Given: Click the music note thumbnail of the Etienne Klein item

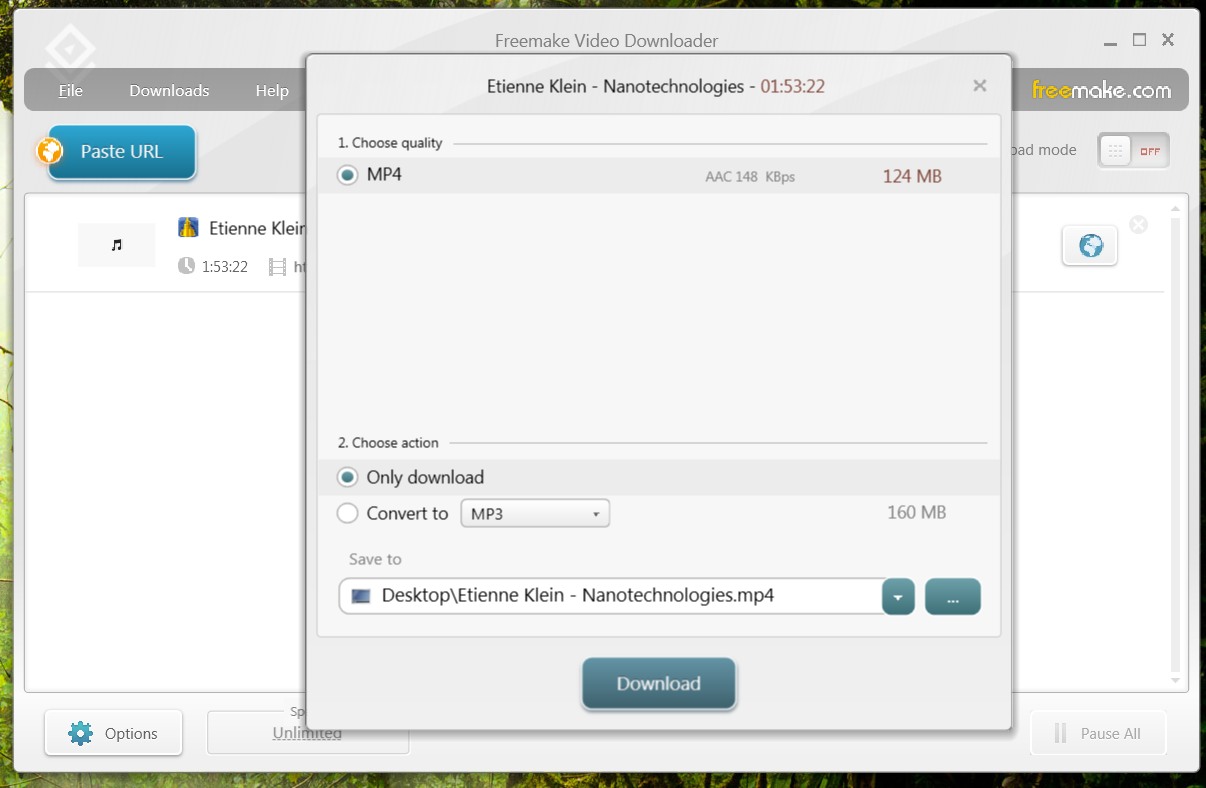Looking at the screenshot, I should click(117, 245).
